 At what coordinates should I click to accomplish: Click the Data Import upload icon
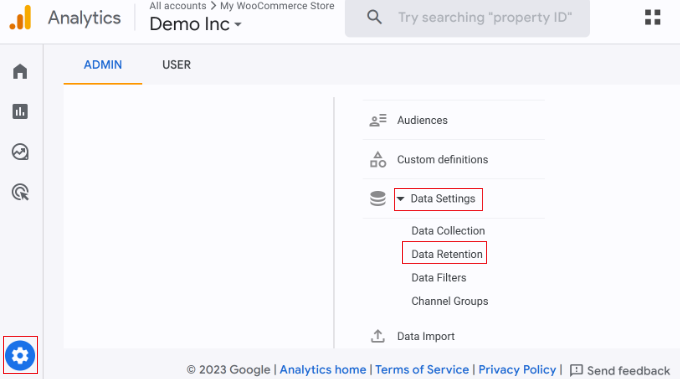[378, 336]
